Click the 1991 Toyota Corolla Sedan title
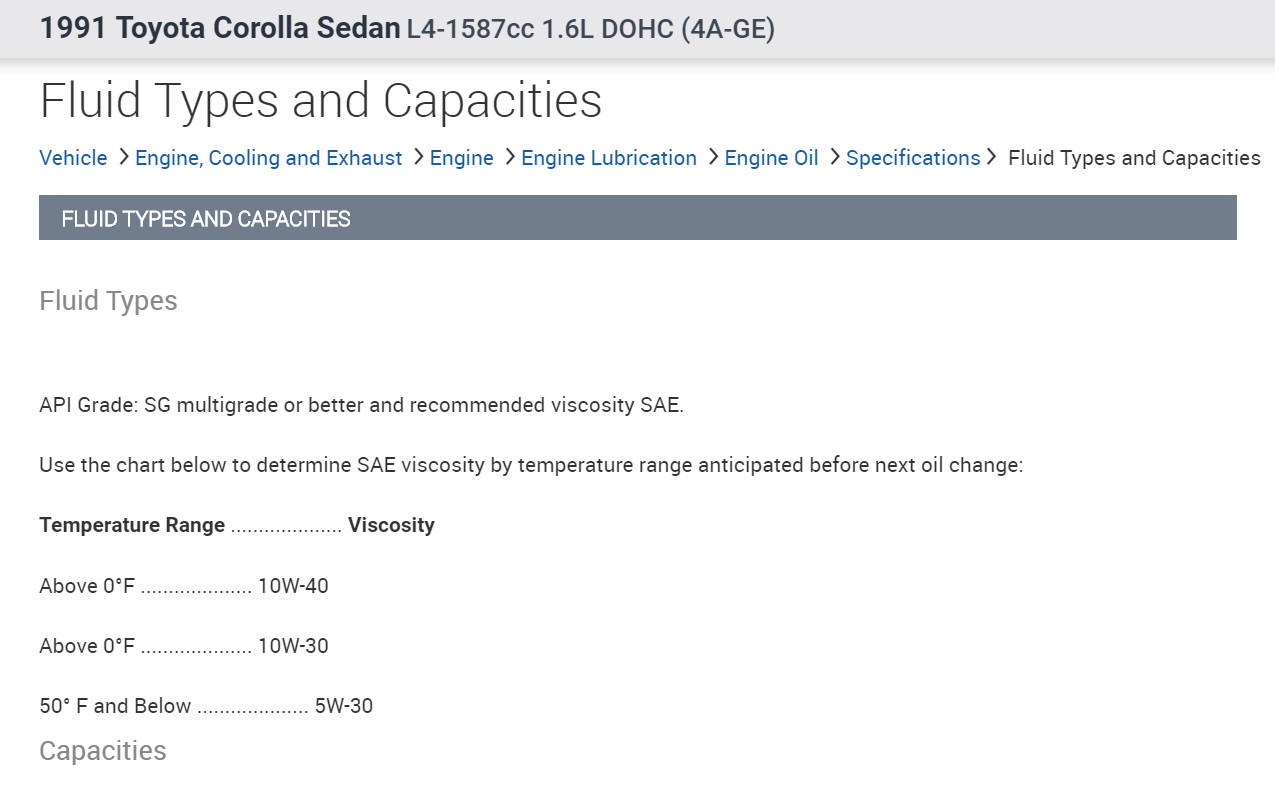 coord(220,28)
